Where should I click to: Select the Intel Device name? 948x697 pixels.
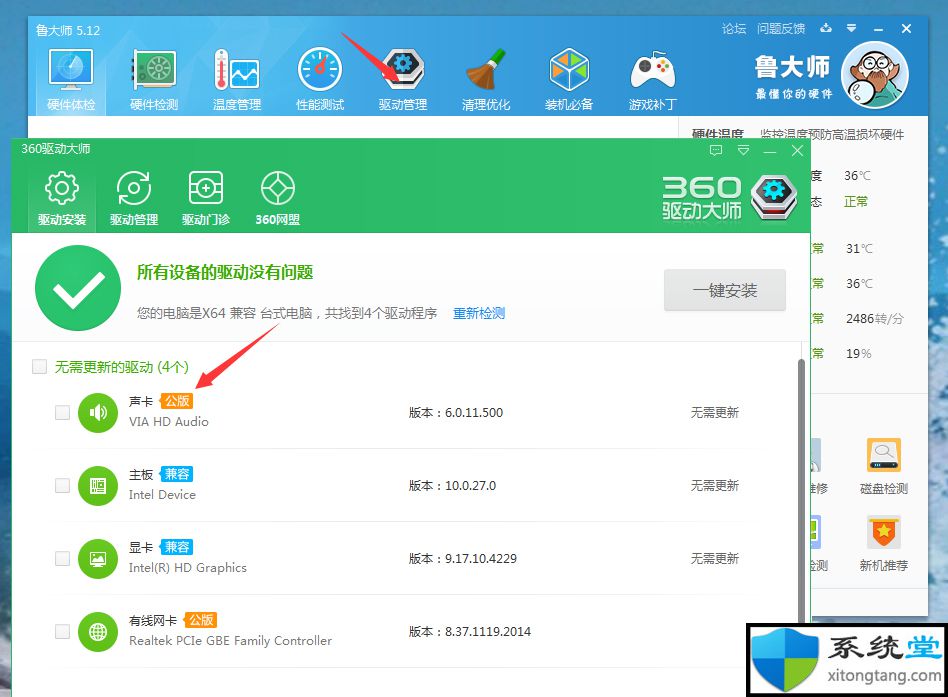[x=162, y=495]
